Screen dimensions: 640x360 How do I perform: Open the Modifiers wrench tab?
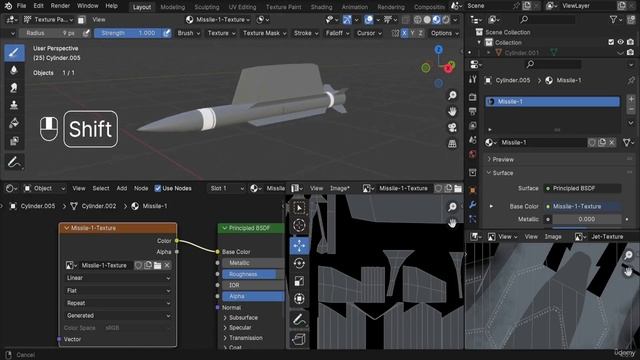coord(473,204)
